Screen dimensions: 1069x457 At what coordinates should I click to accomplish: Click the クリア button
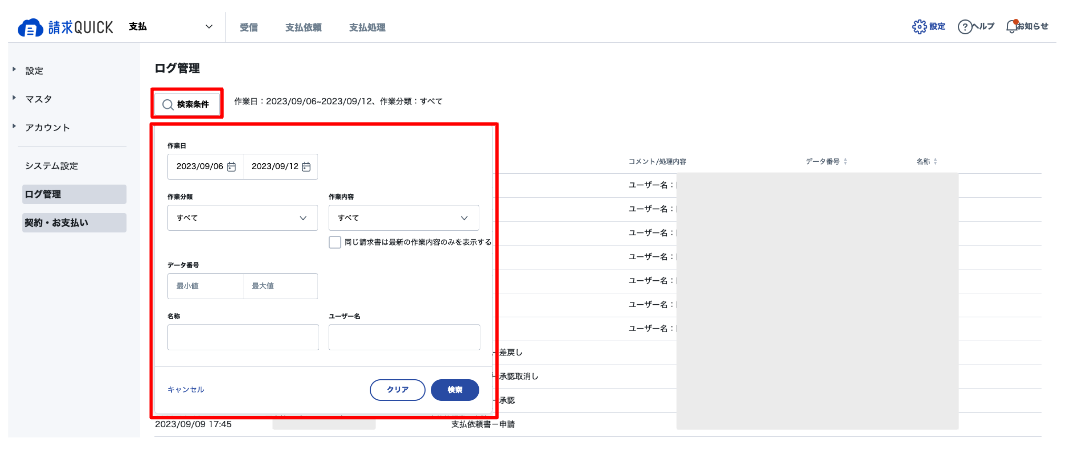[x=397, y=389]
